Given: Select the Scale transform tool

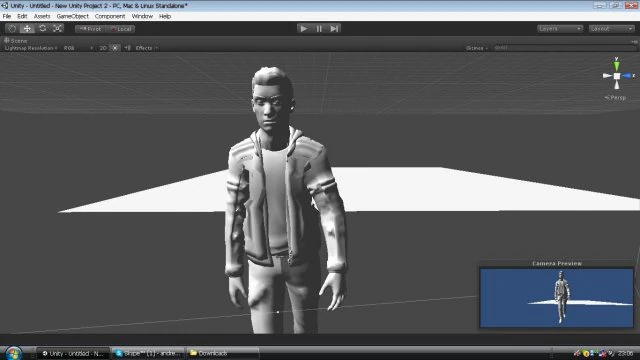Looking at the screenshot, I should point(58,29).
